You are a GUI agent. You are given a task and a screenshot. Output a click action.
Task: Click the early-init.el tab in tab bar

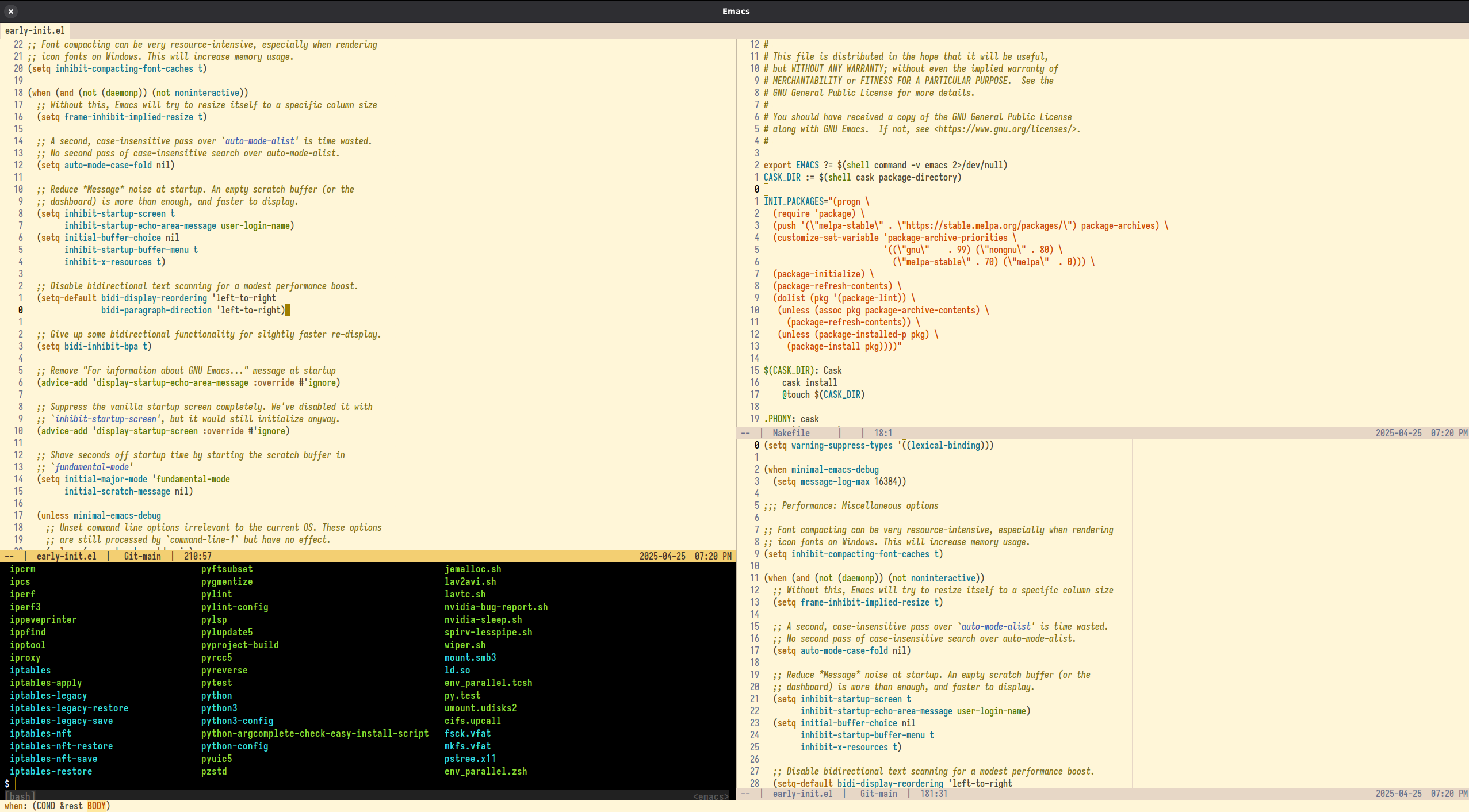click(35, 30)
